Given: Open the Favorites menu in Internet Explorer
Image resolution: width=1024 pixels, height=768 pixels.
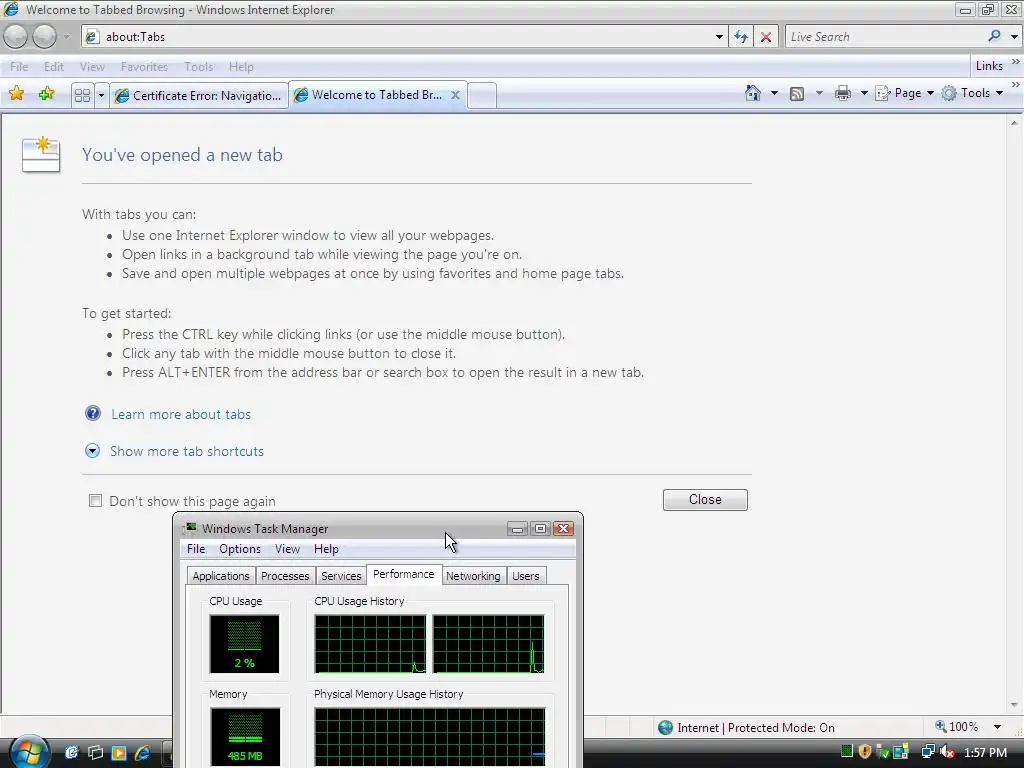Looking at the screenshot, I should [x=144, y=67].
